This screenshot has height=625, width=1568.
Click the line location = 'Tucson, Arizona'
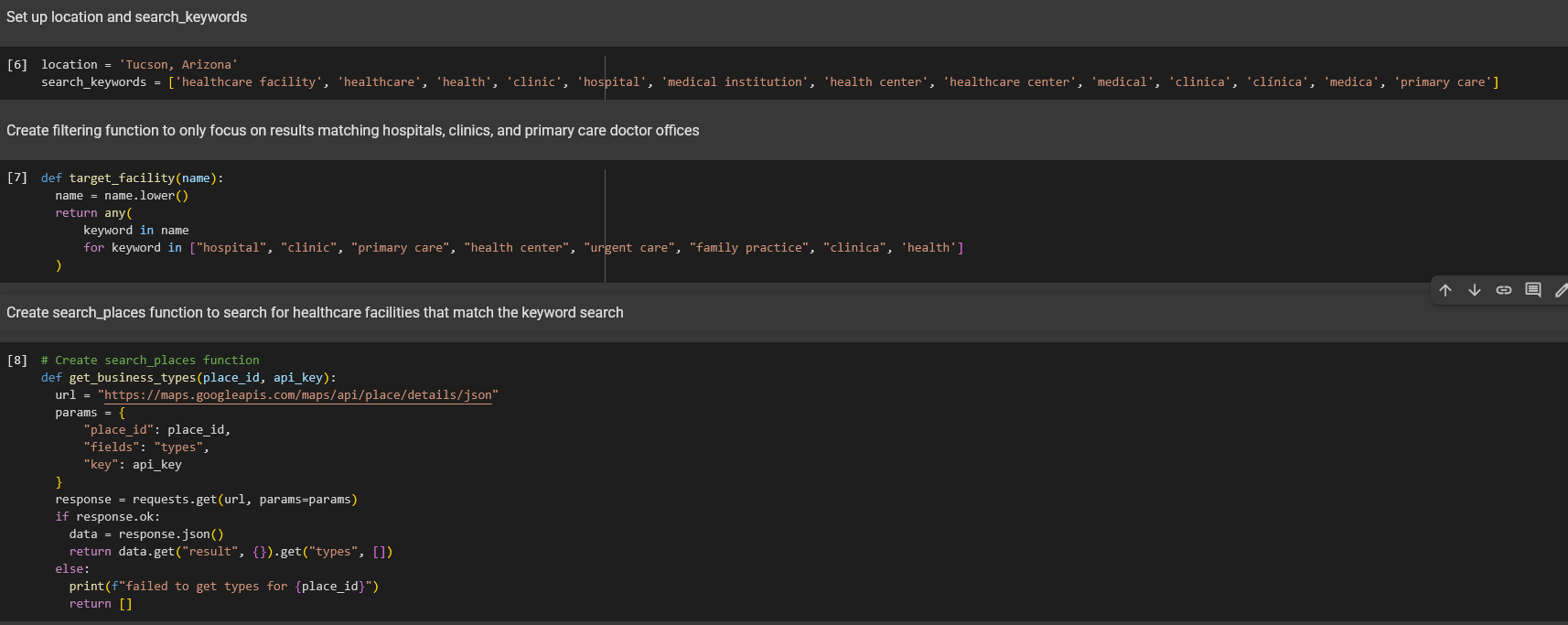[x=139, y=65]
